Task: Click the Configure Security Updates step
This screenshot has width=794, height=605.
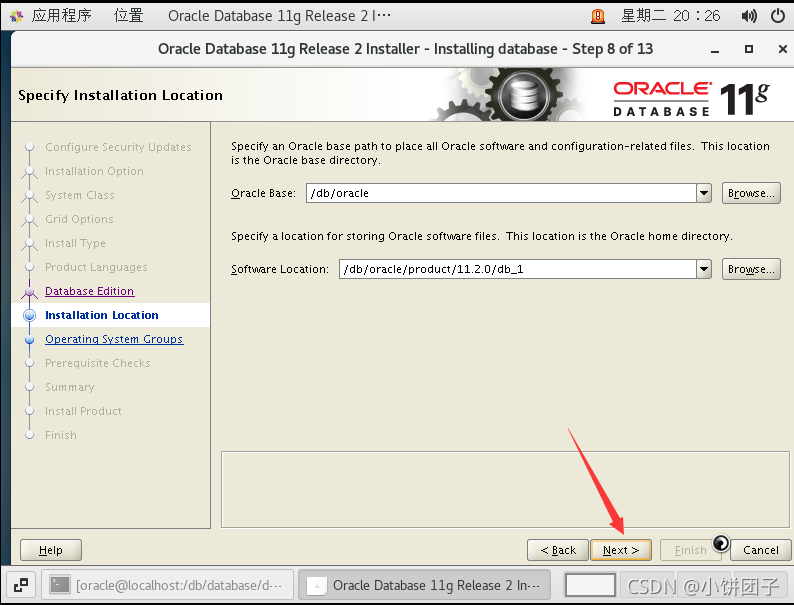Action: pyautogui.click(x=118, y=147)
